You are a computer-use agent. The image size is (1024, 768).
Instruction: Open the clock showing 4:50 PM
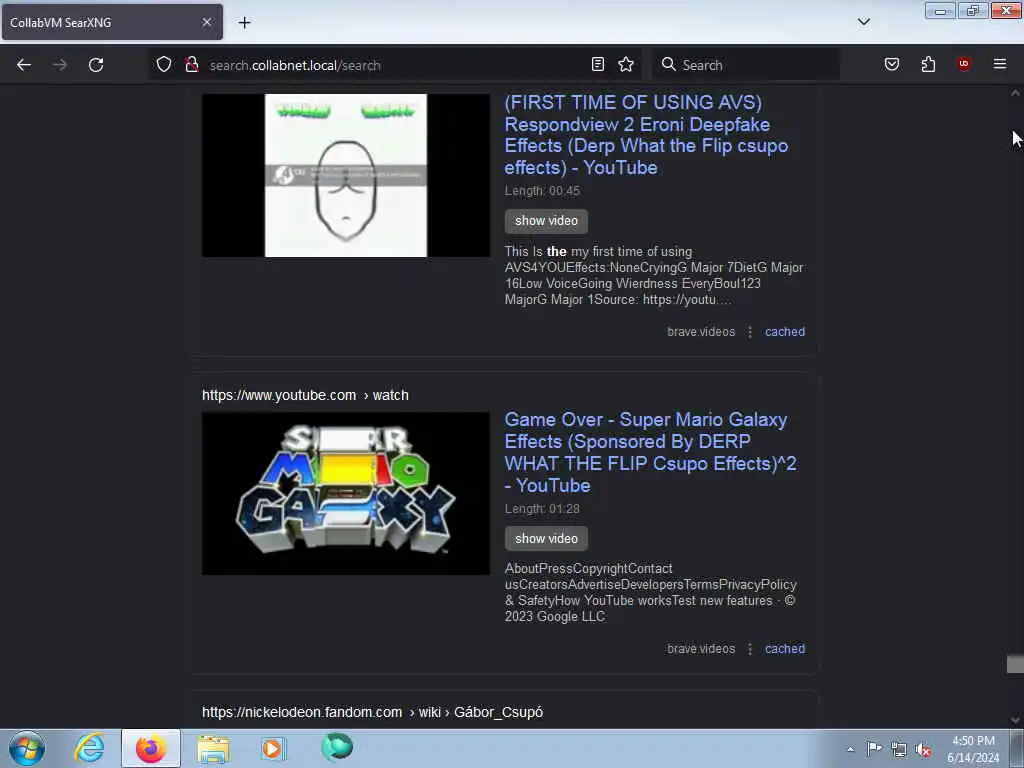point(973,749)
